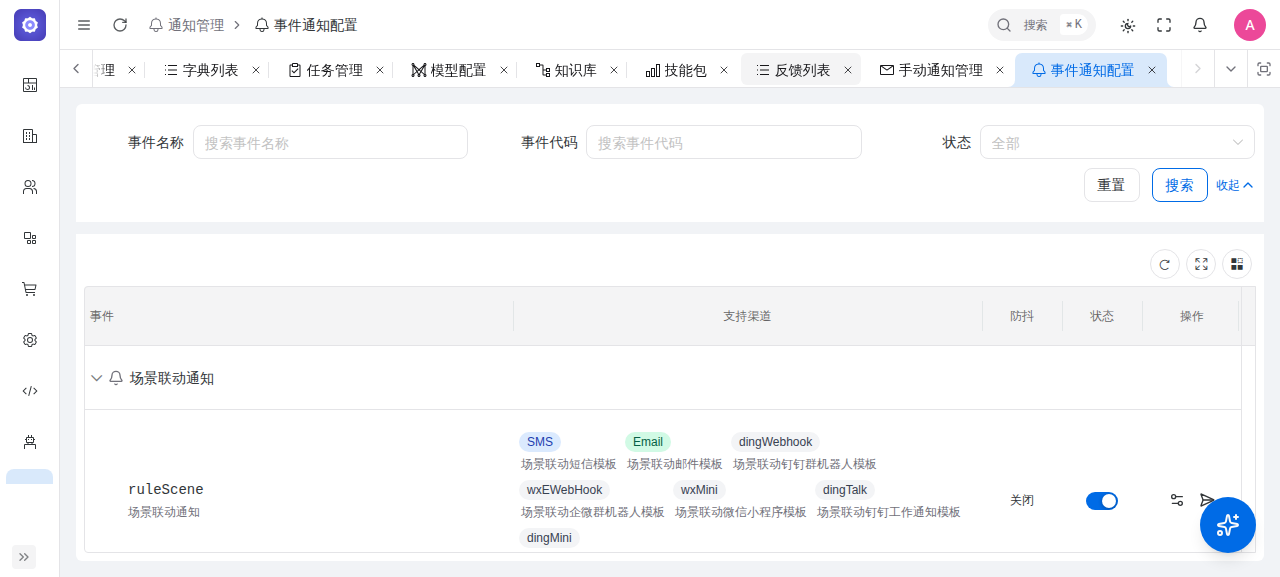Image resolution: width=1280 pixels, height=577 pixels.
Task: Open the building icon in the sidebar
Action: click(x=30, y=136)
